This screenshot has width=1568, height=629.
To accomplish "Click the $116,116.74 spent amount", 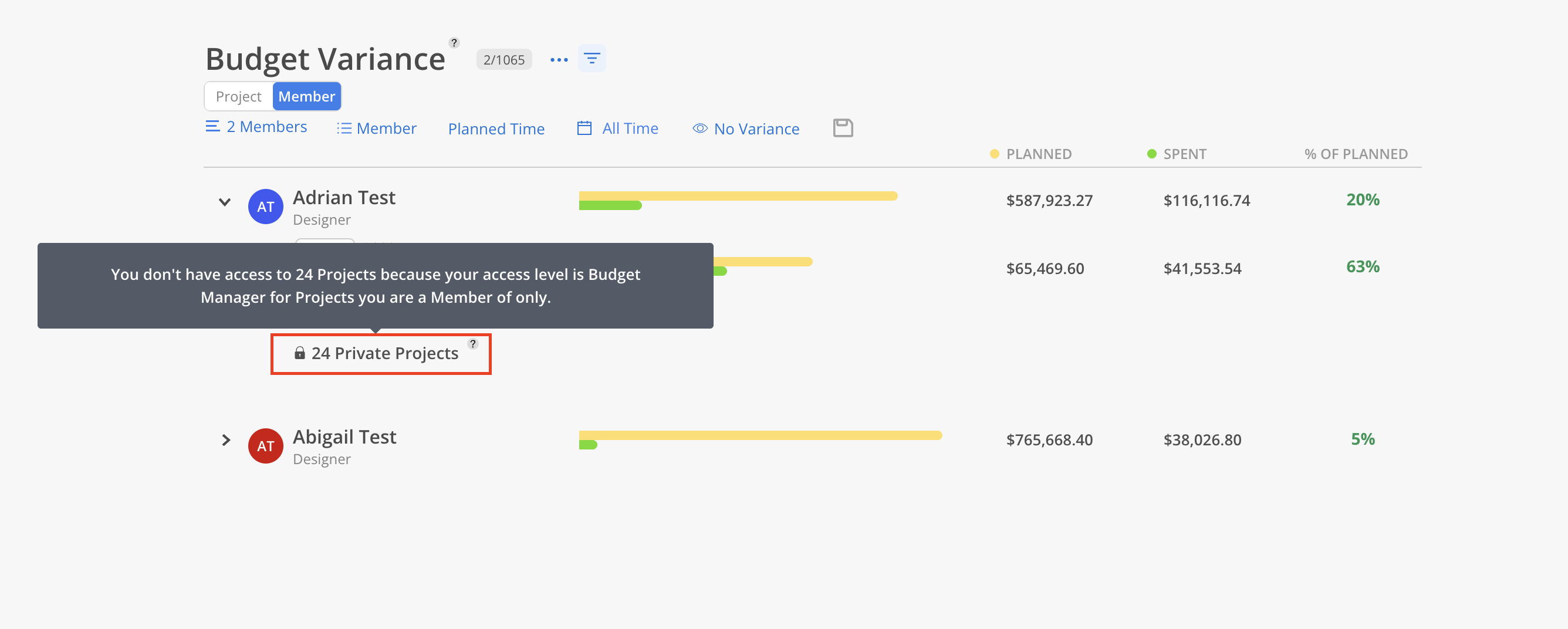I will [1207, 200].
